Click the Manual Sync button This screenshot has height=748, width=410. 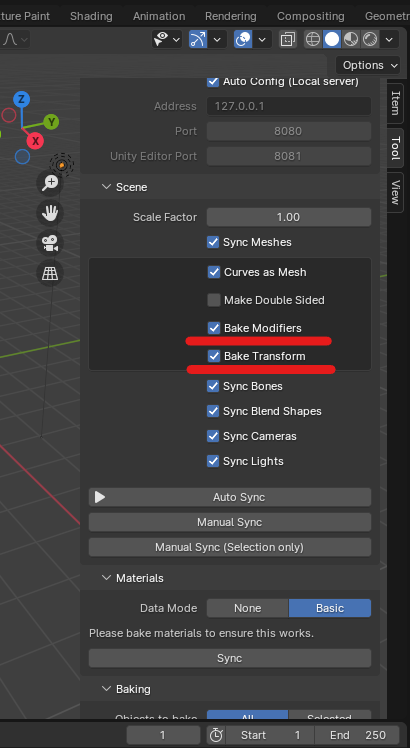pos(230,522)
